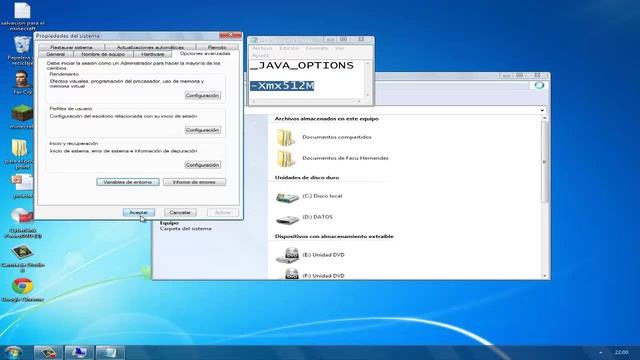Click the taskbar clock
Image resolution: width=640 pixels, height=360 pixels.
tap(621, 352)
